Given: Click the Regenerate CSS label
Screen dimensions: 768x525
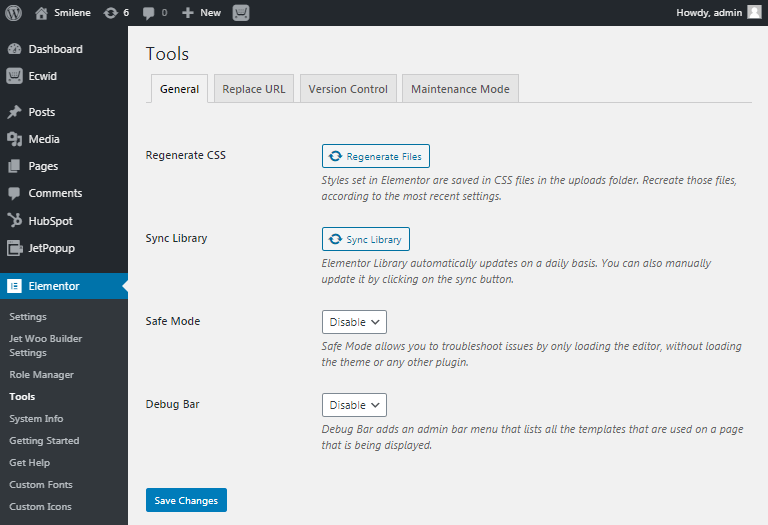Looking at the screenshot, I should [x=186, y=155].
